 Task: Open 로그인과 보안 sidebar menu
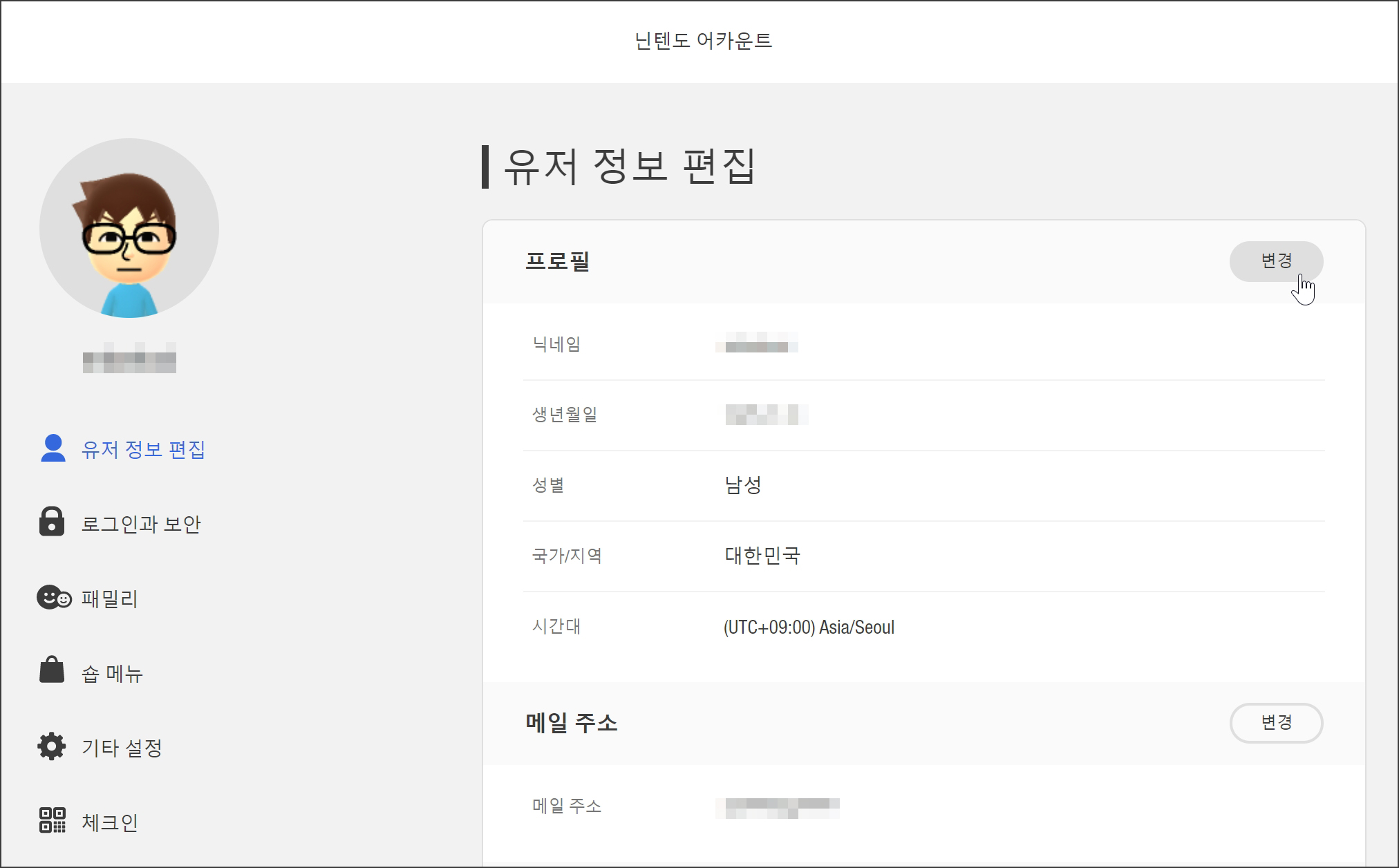(141, 525)
